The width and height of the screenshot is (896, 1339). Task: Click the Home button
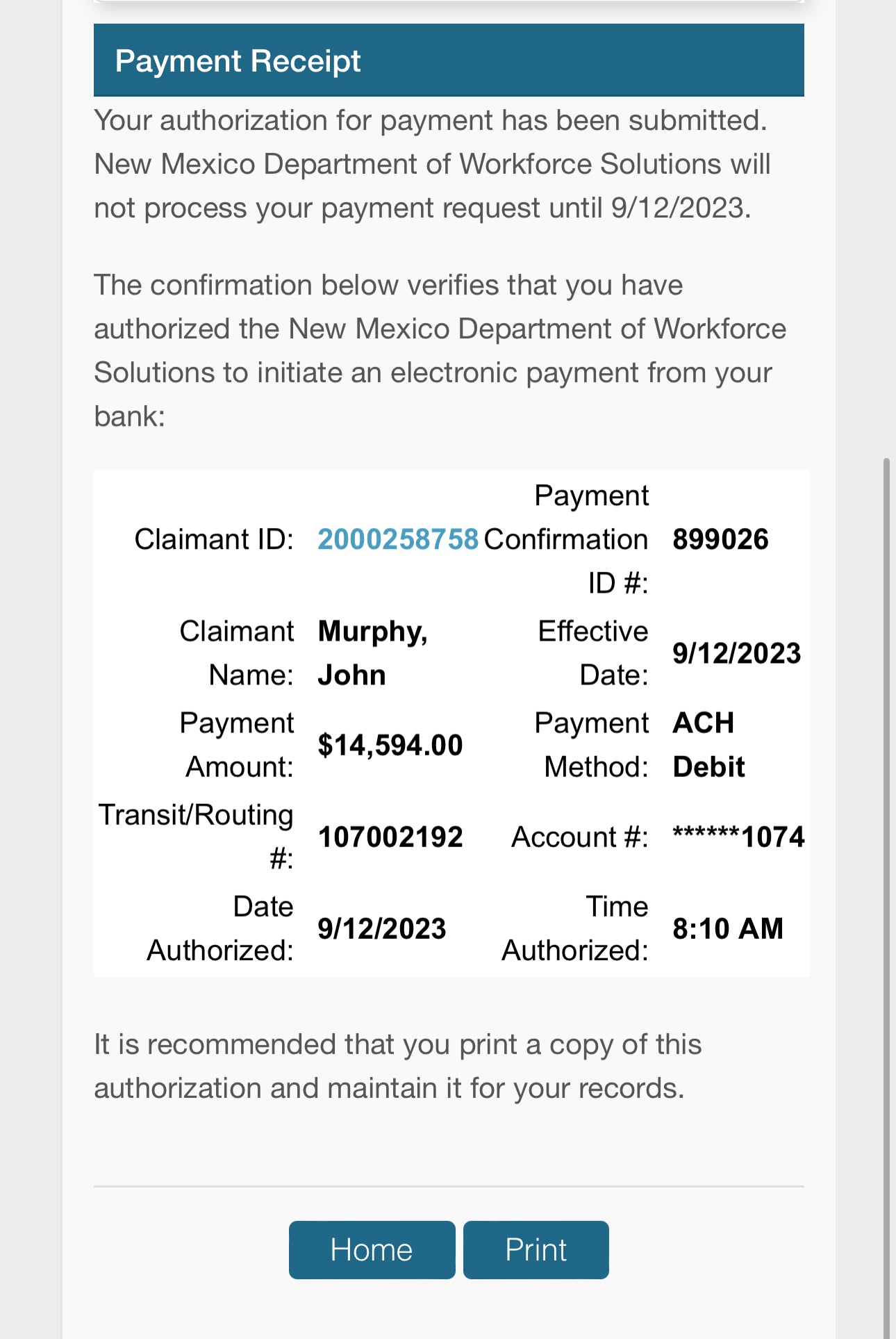(x=372, y=1249)
